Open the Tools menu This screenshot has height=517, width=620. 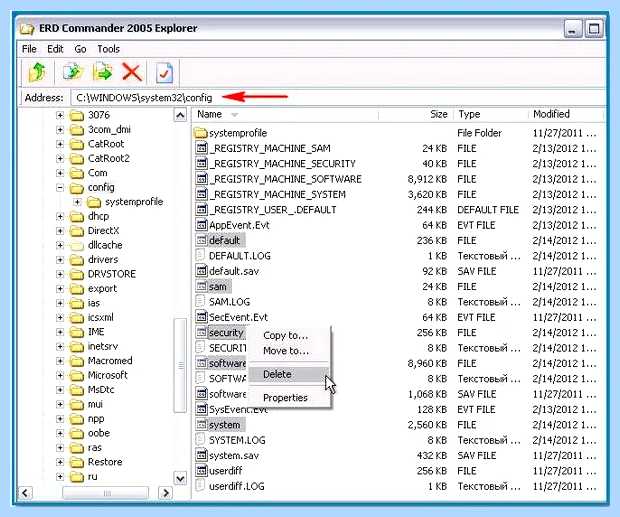[109, 49]
